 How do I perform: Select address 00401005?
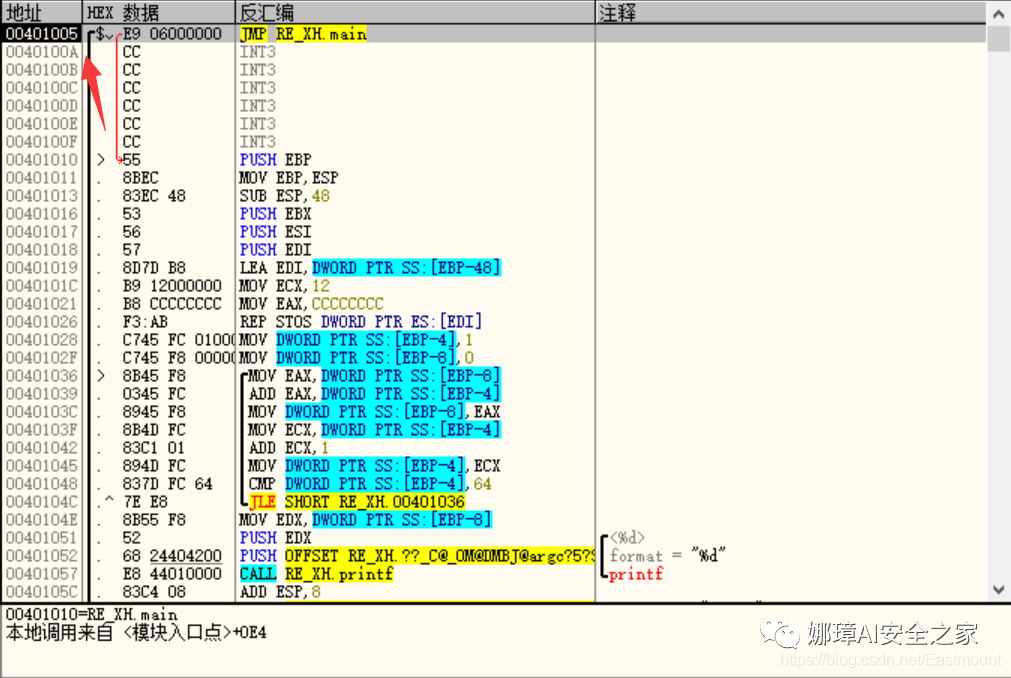(x=42, y=34)
